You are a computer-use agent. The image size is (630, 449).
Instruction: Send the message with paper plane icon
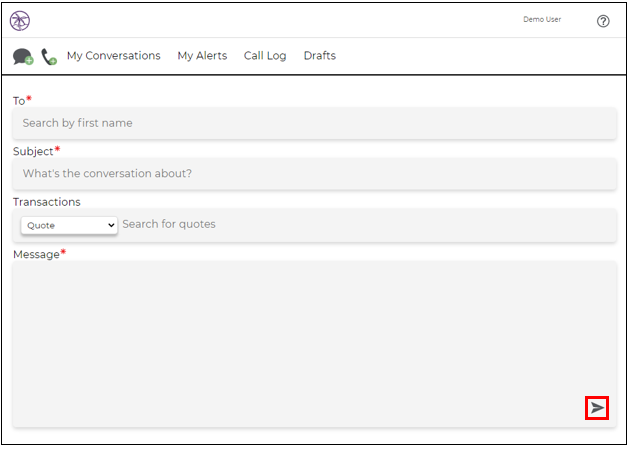point(597,408)
